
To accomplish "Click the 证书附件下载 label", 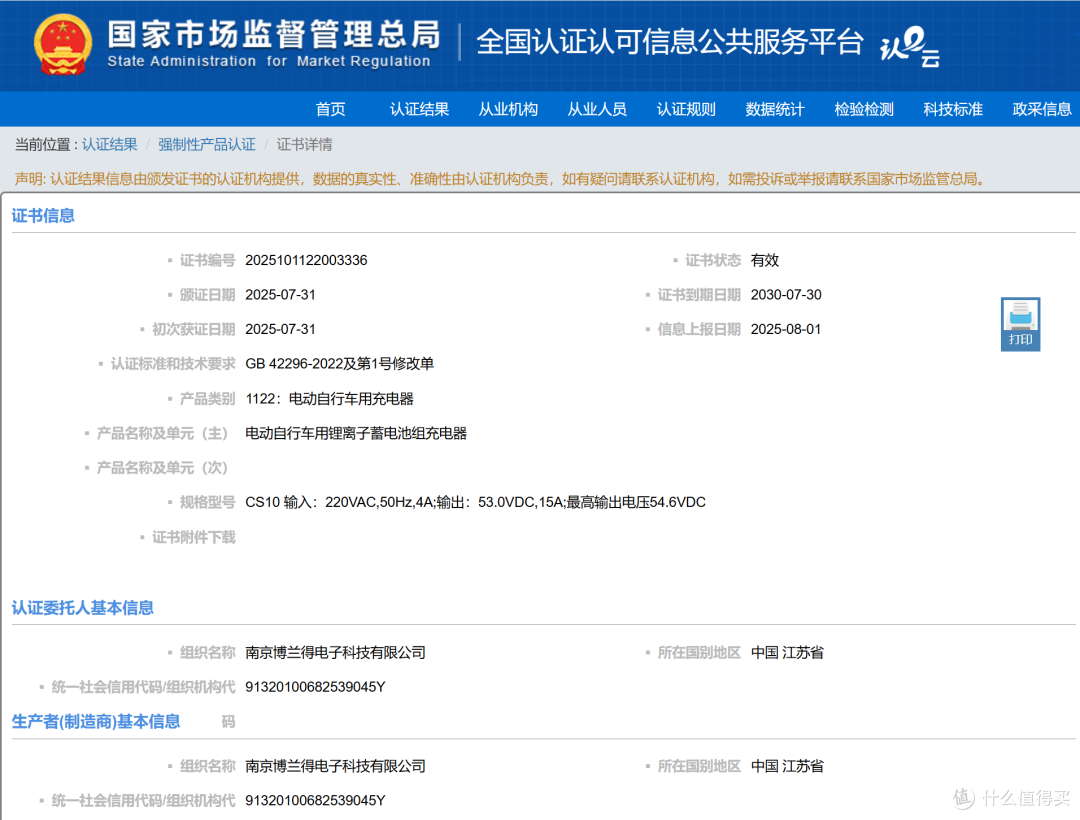I will point(194,537).
